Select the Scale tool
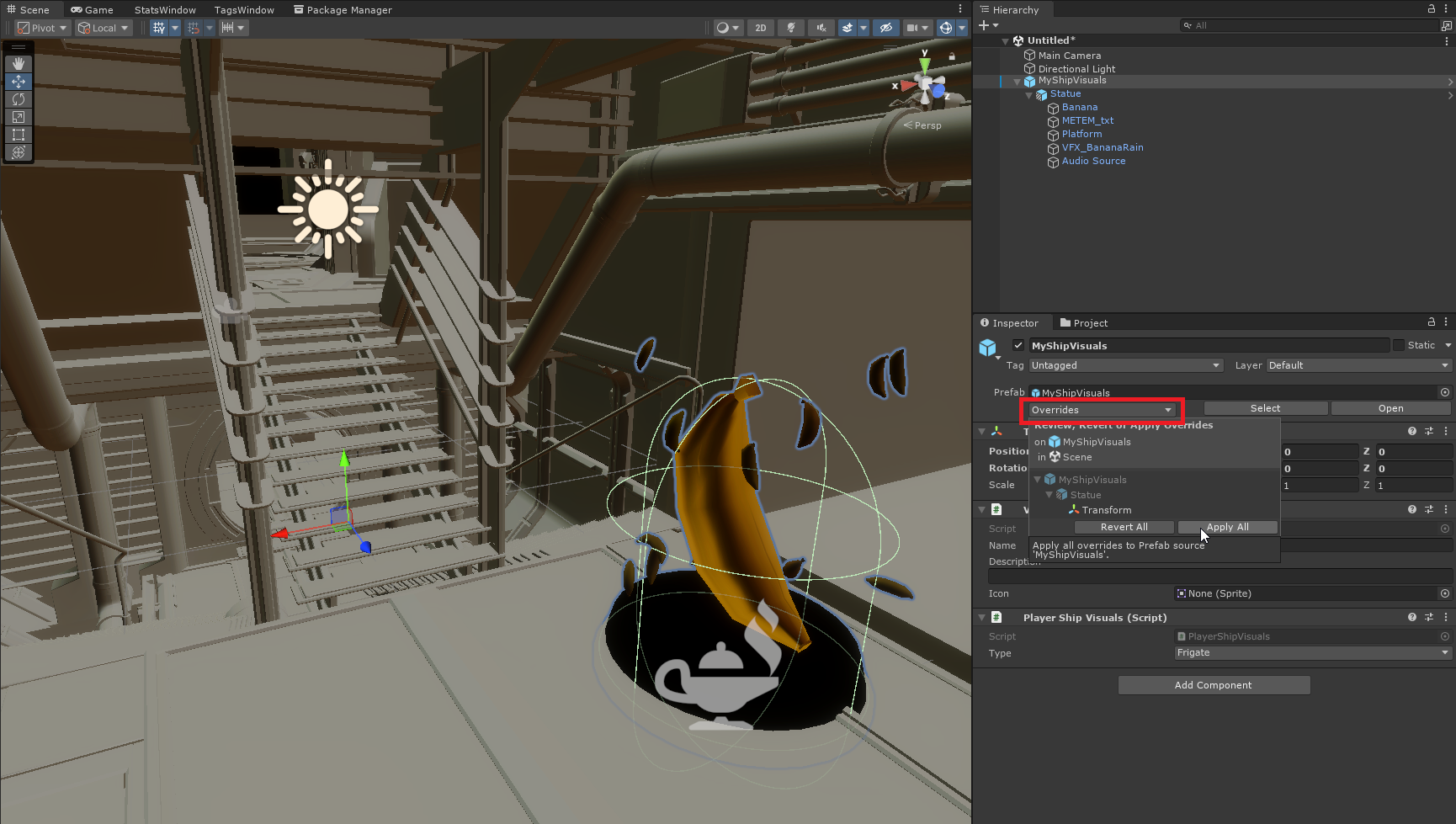This screenshot has width=1456, height=824. point(19,117)
